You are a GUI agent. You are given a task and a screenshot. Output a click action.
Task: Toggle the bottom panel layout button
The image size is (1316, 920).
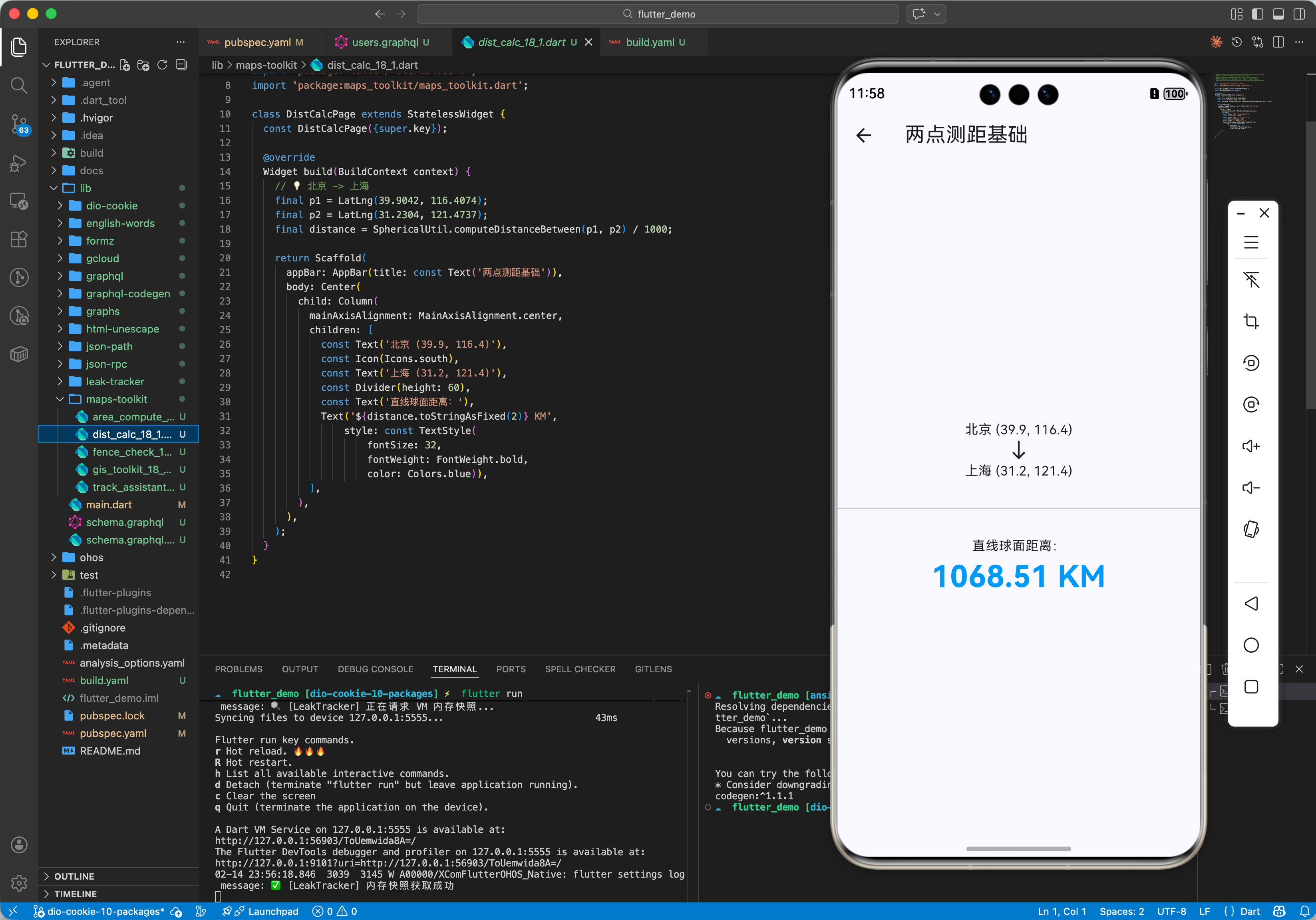point(1278,14)
